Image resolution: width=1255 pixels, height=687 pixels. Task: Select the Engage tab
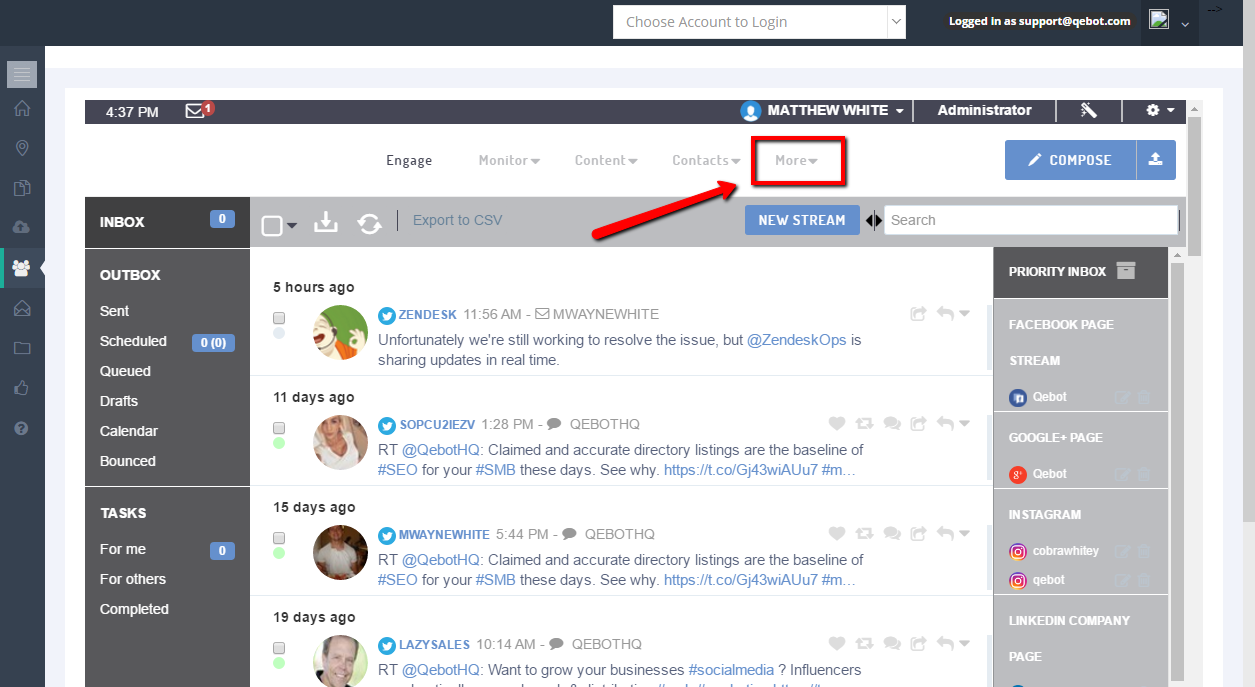tap(409, 161)
